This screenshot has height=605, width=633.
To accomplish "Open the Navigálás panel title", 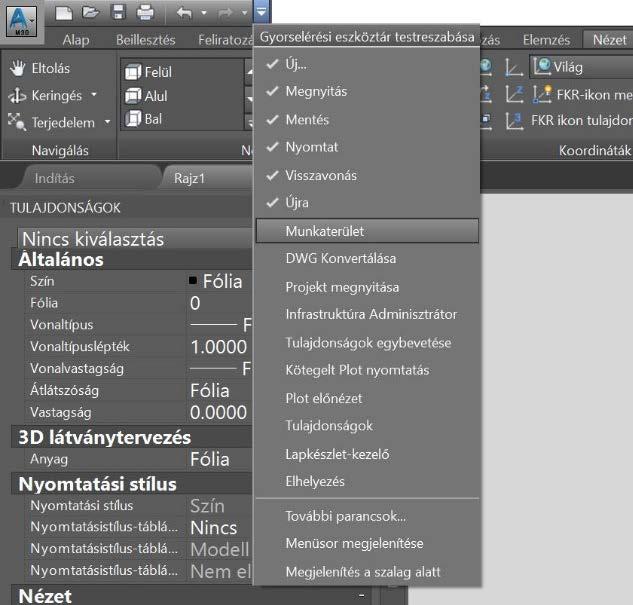I will (x=60, y=151).
